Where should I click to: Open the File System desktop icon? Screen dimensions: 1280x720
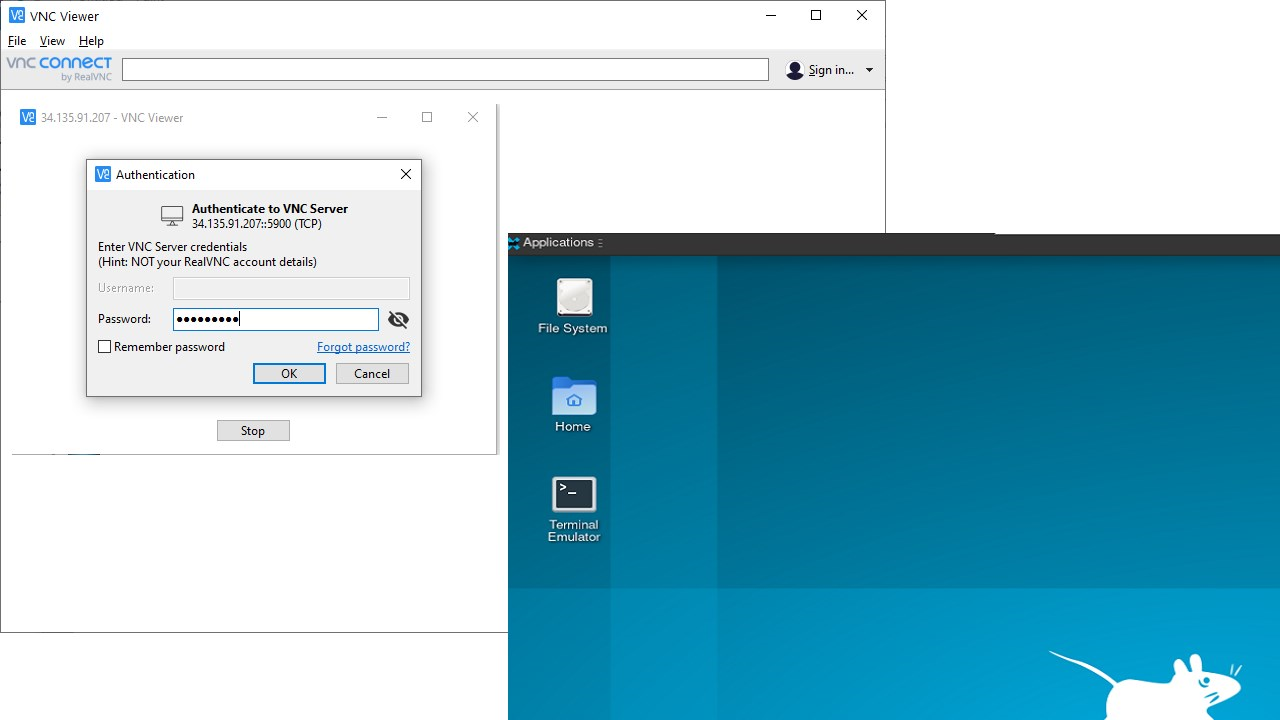[x=574, y=298]
